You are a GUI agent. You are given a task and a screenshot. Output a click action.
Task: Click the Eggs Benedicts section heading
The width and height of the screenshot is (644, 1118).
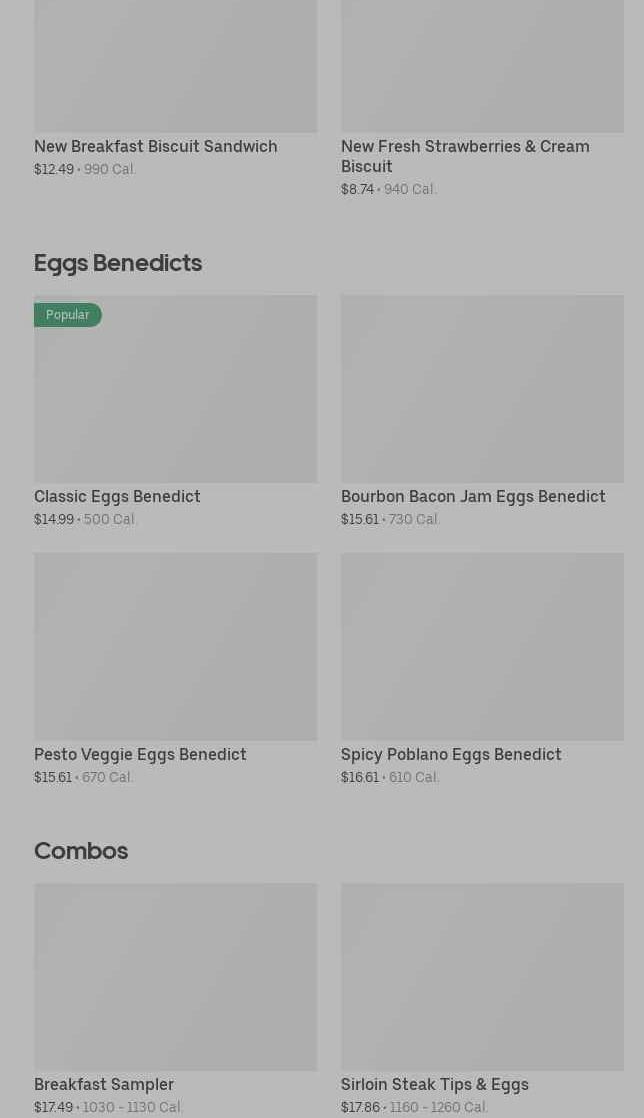[x=118, y=263]
